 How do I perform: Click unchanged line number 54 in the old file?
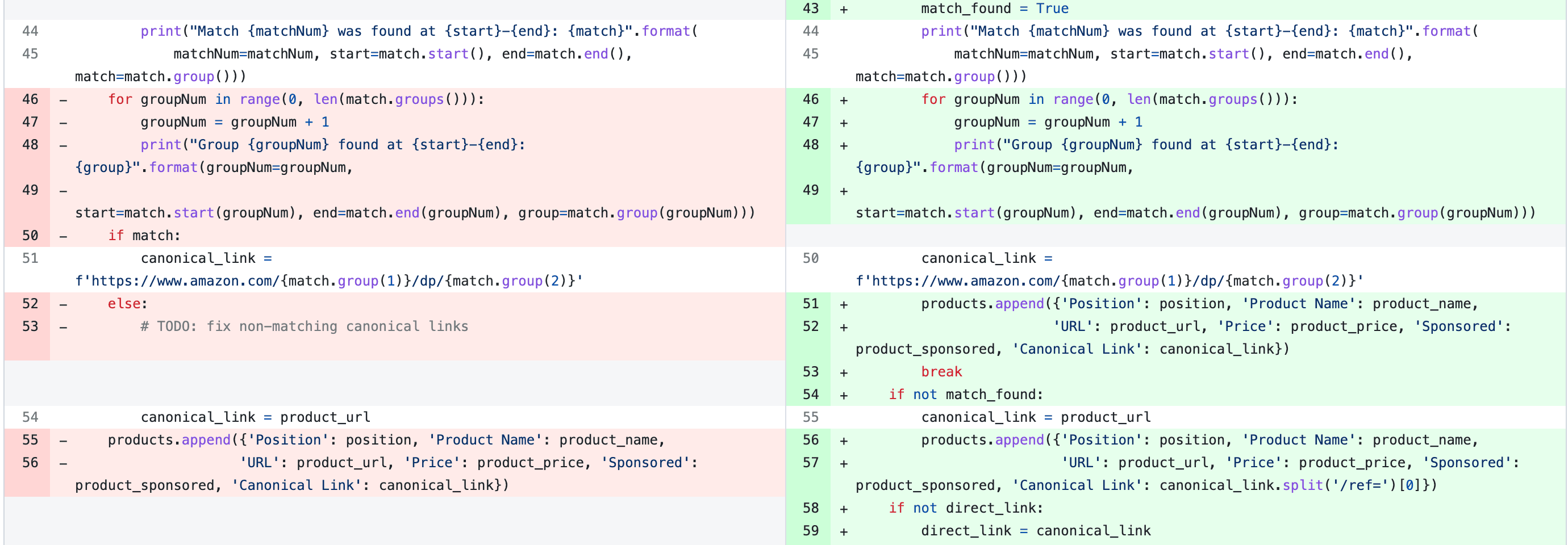click(x=30, y=417)
